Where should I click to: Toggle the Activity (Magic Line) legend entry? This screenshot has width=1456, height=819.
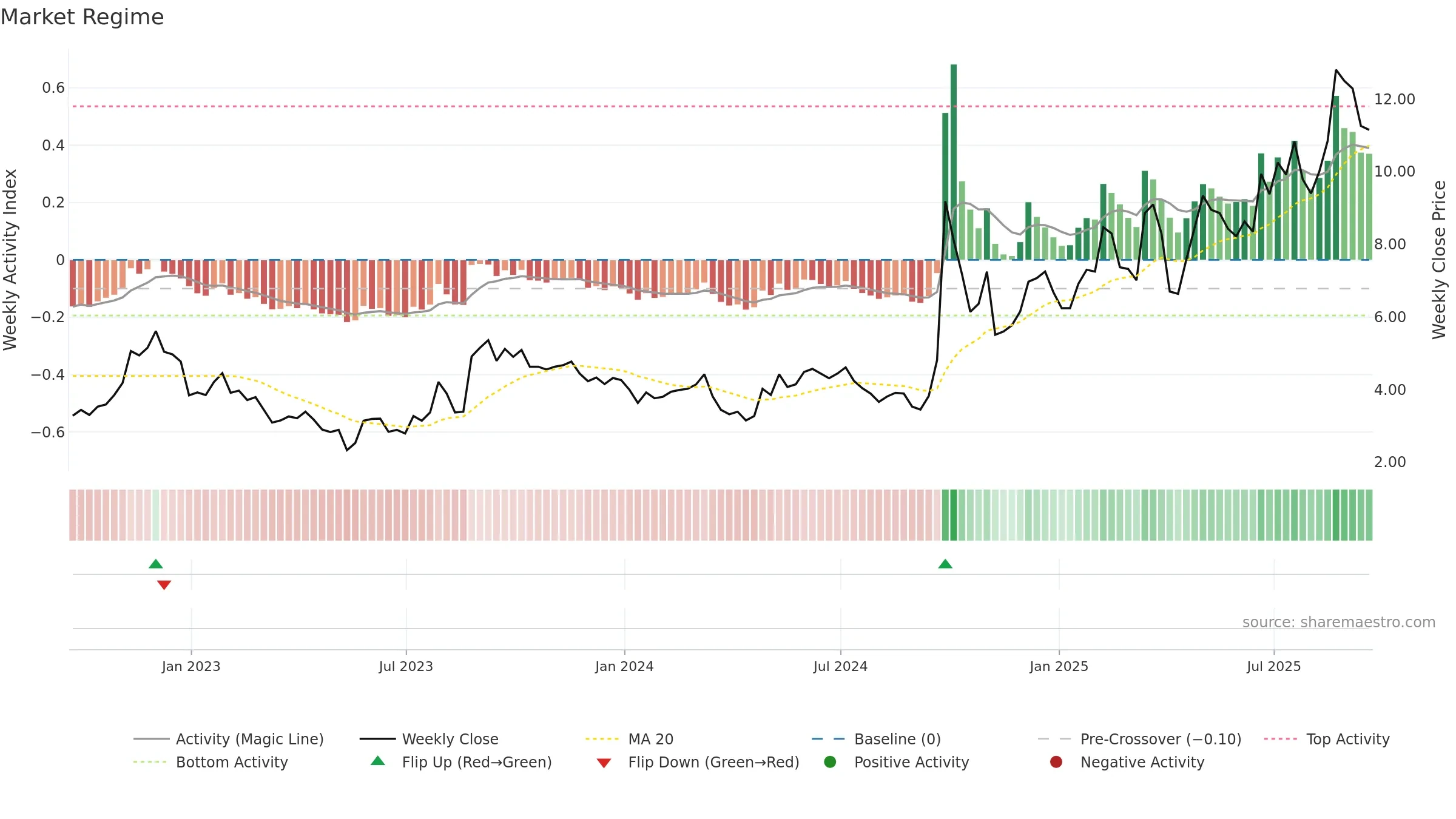coord(229,739)
